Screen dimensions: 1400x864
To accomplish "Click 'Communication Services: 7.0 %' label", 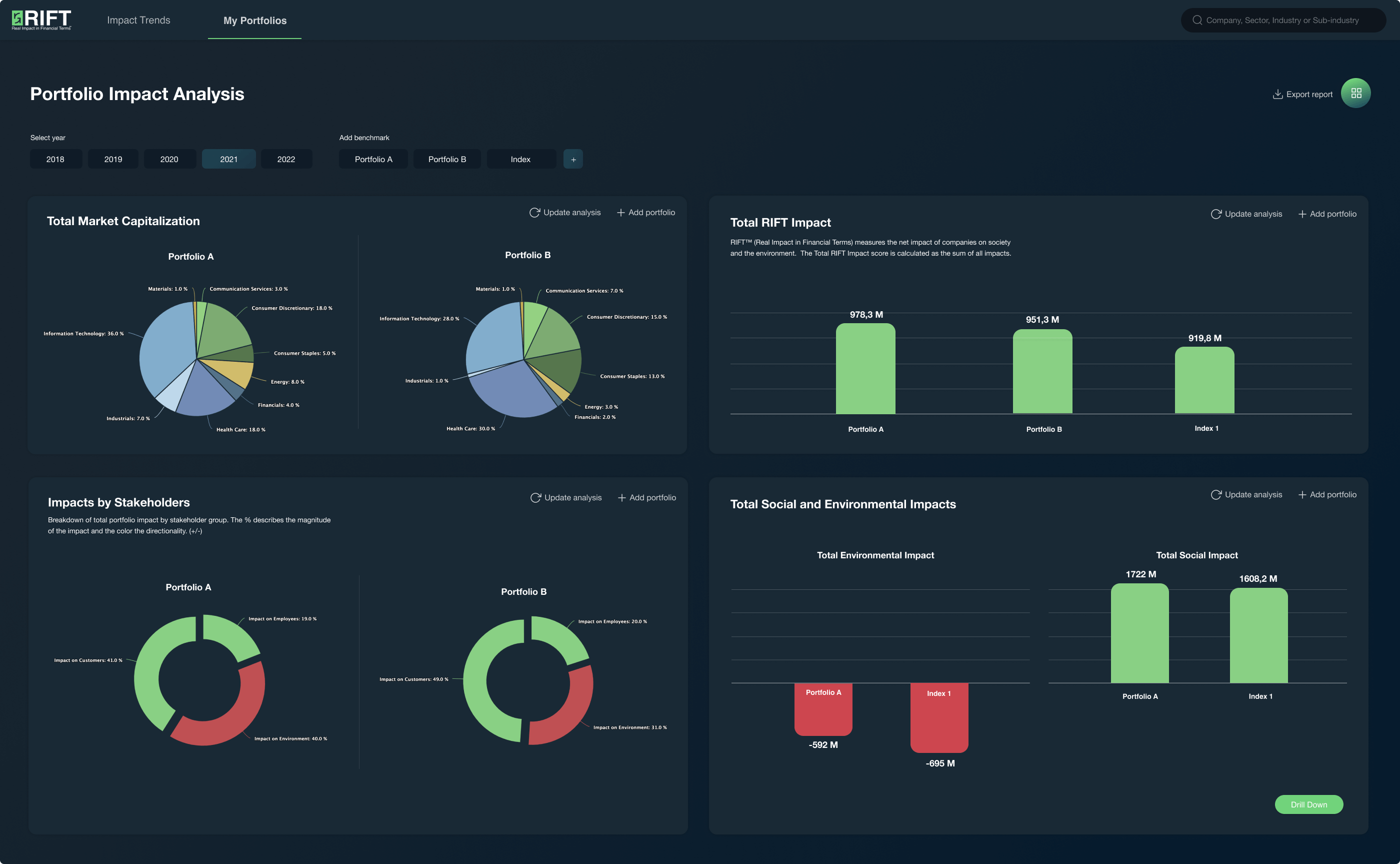I will coord(584,291).
